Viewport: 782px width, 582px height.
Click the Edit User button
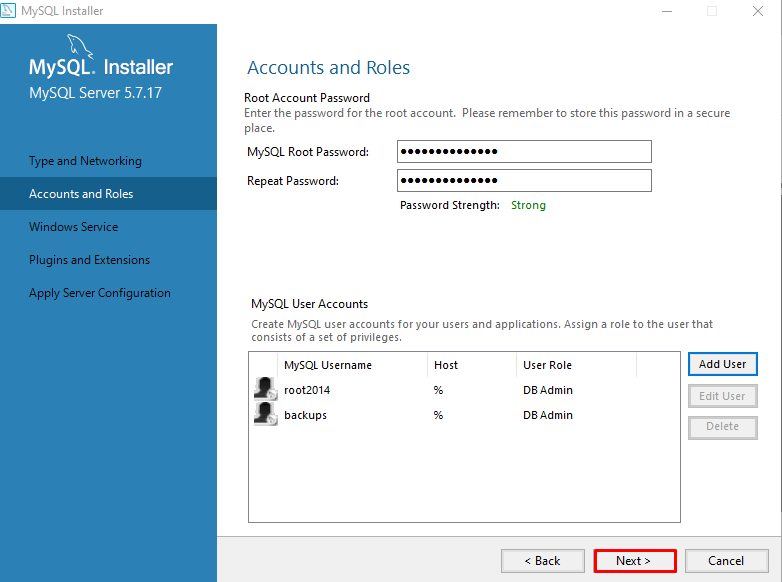723,396
